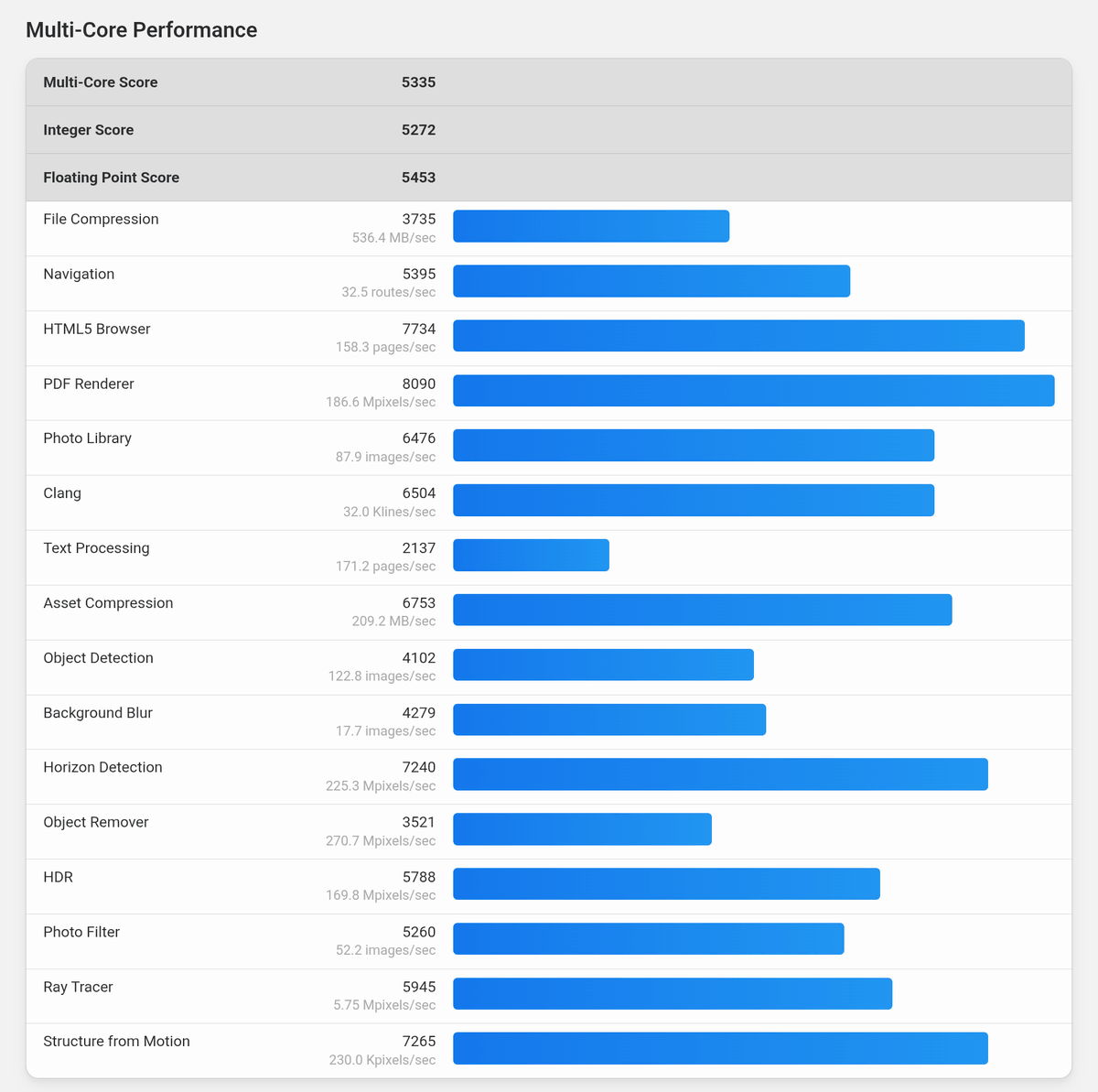Click the Integer Score value 5272
This screenshot has width=1098, height=1092.
point(418,130)
